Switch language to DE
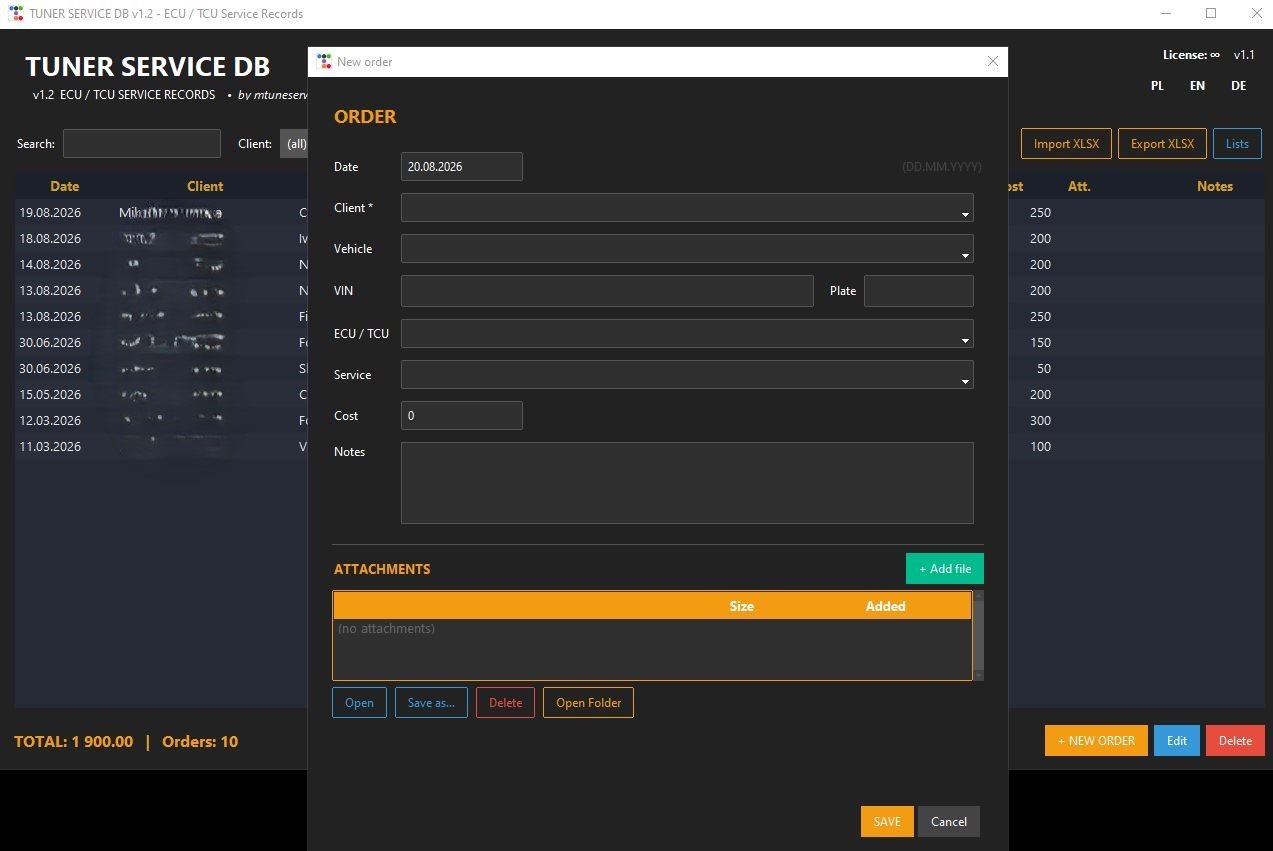The image size is (1273, 851). 1238,86
